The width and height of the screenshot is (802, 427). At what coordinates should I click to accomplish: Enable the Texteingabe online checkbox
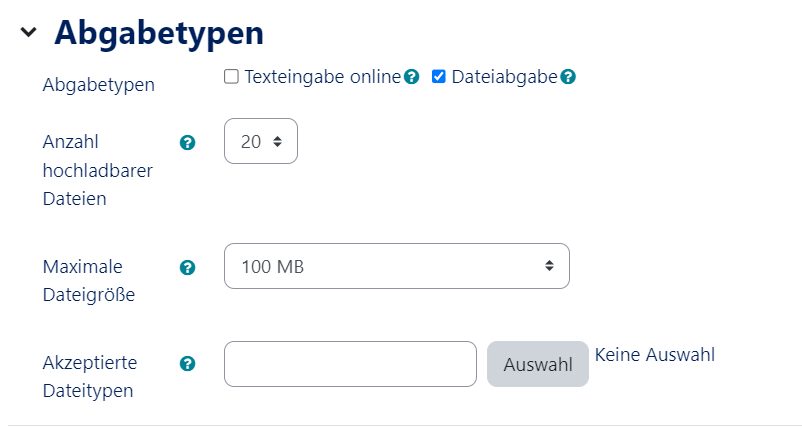(x=232, y=77)
